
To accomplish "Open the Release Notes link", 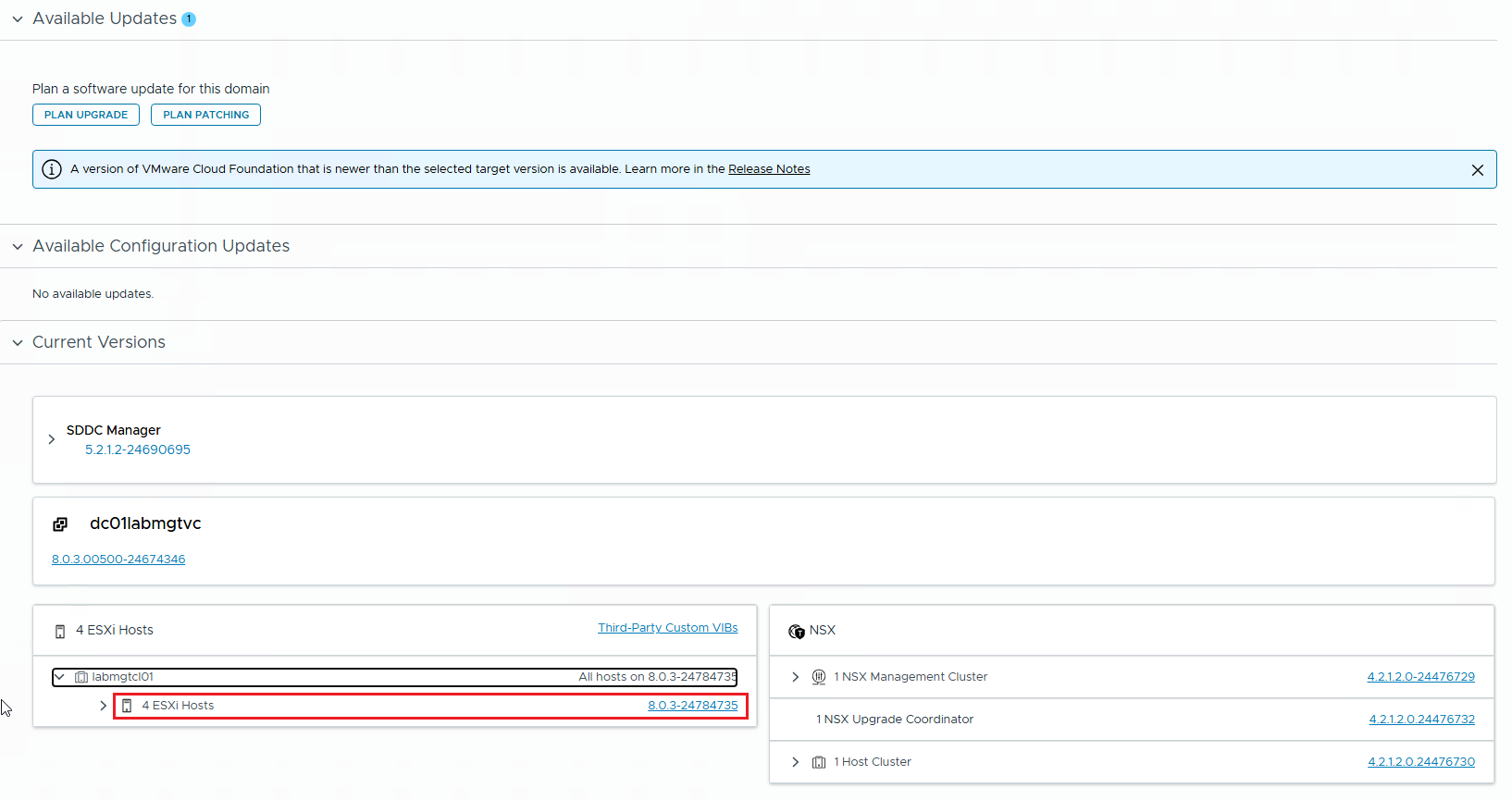I will pos(769,169).
